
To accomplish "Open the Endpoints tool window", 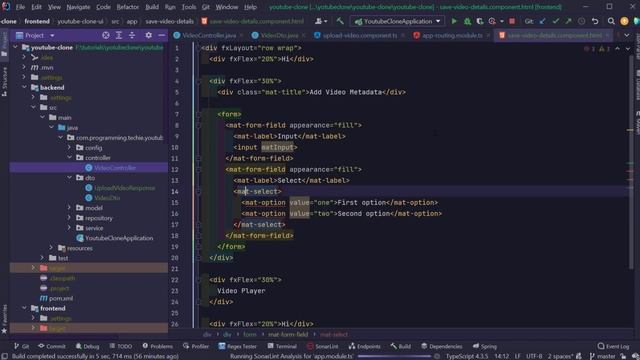I will pos(364,346).
